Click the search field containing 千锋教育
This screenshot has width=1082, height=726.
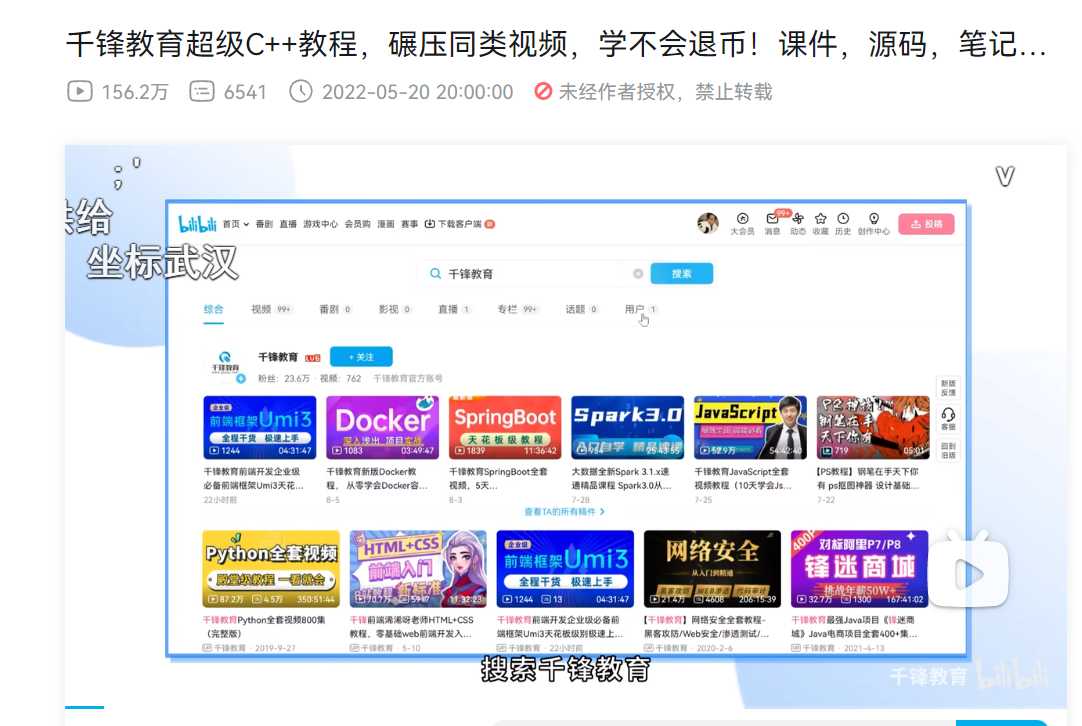pyautogui.click(x=531, y=274)
